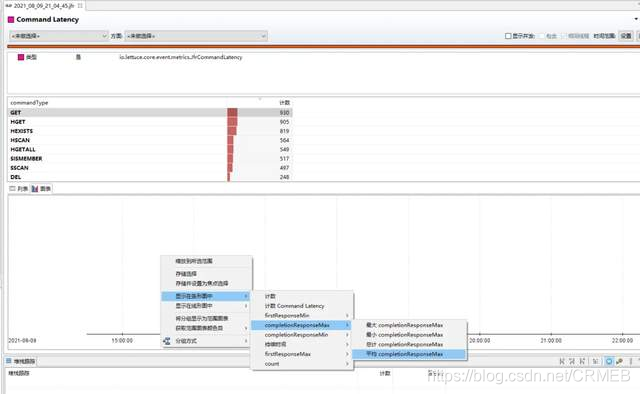
Task: Expand completionResponseMin submenu
Action: point(302,335)
